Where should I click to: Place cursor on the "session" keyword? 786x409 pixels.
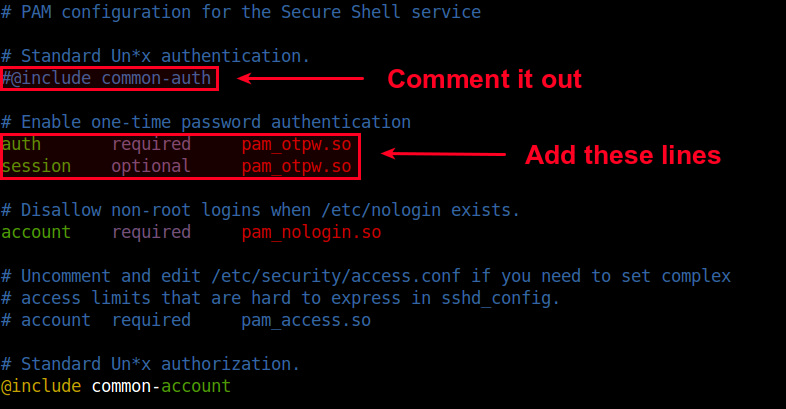37,166
